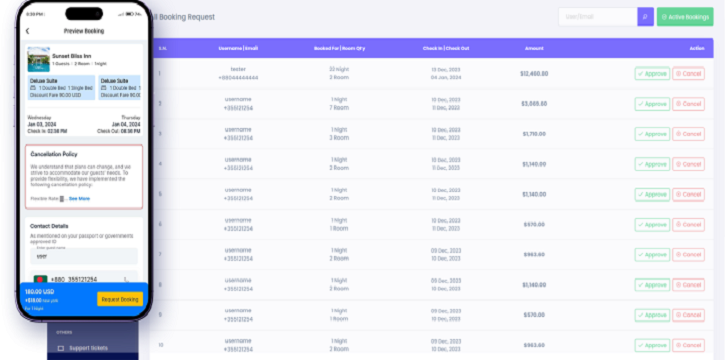
Task: Cancel booking in row 4
Action: coord(688,164)
